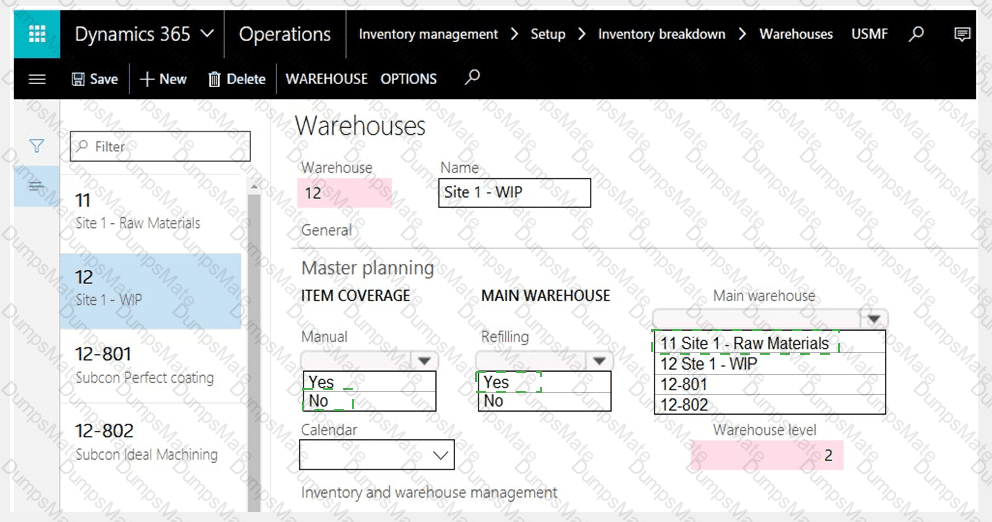Open the OPTIONS menu tab
This screenshot has width=992, height=522.
click(x=408, y=79)
